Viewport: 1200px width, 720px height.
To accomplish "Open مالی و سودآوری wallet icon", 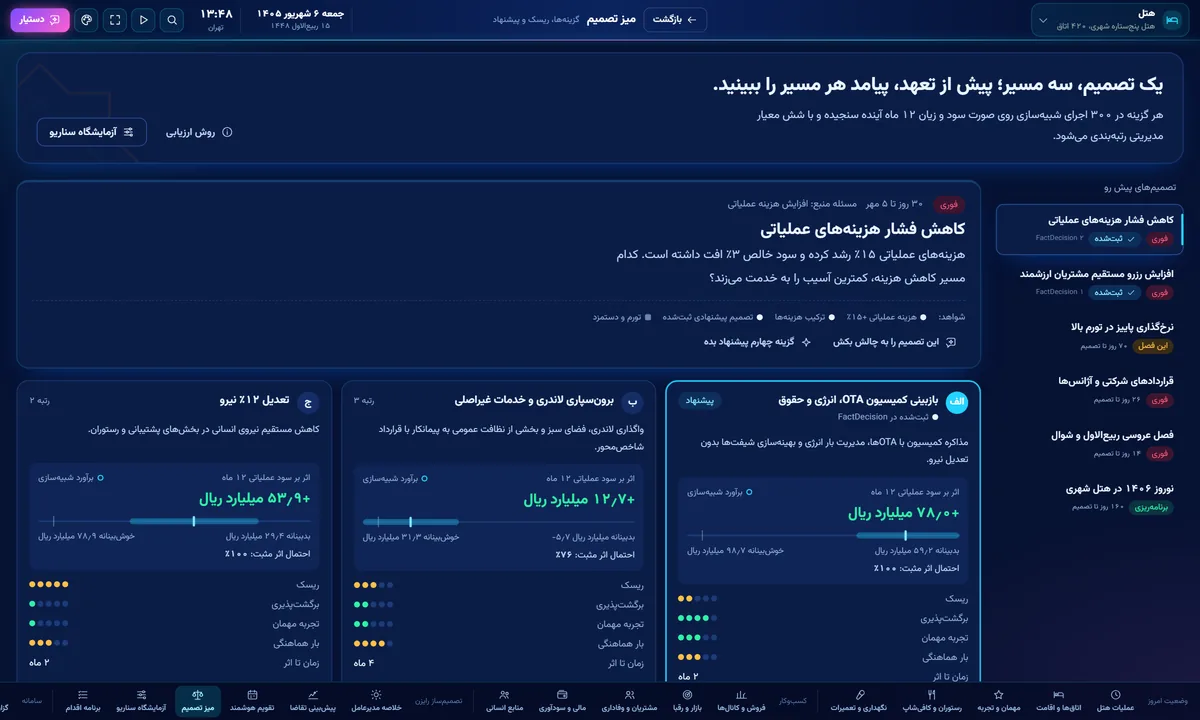I will 562,700.
